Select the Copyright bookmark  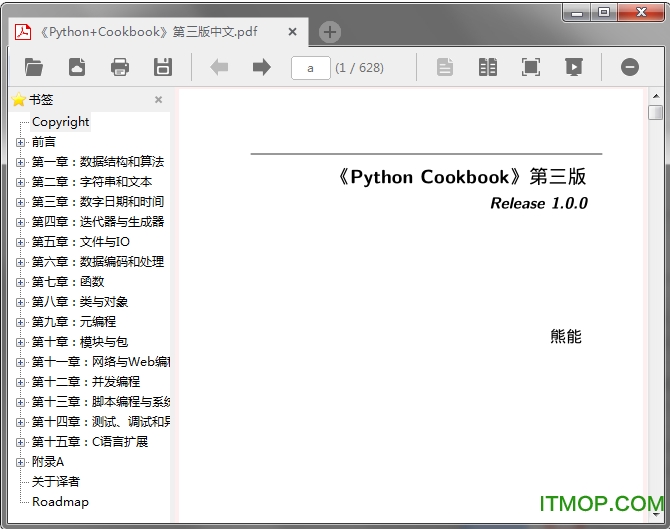60,122
